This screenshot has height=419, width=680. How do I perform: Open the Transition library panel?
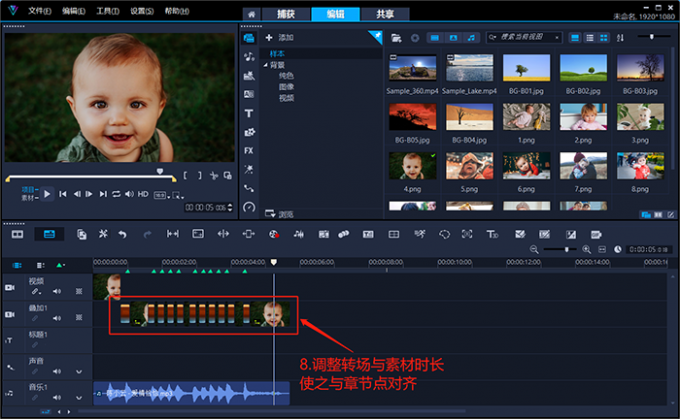click(x=249, y=94)
